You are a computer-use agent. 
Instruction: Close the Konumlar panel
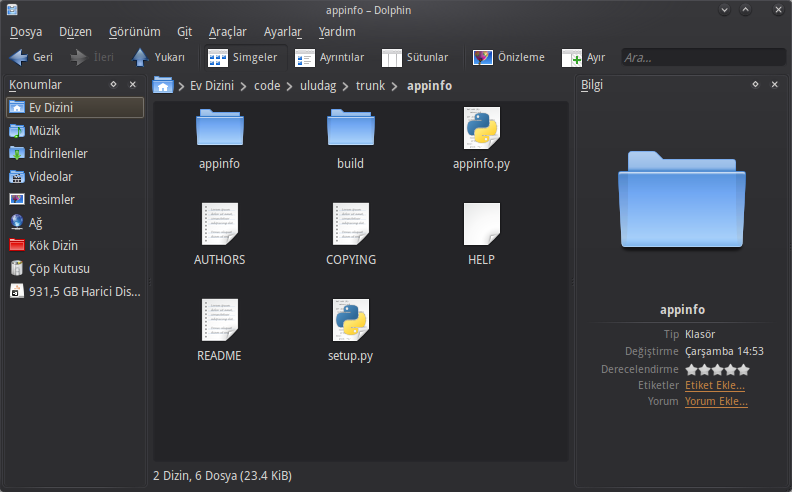(133, 84)
